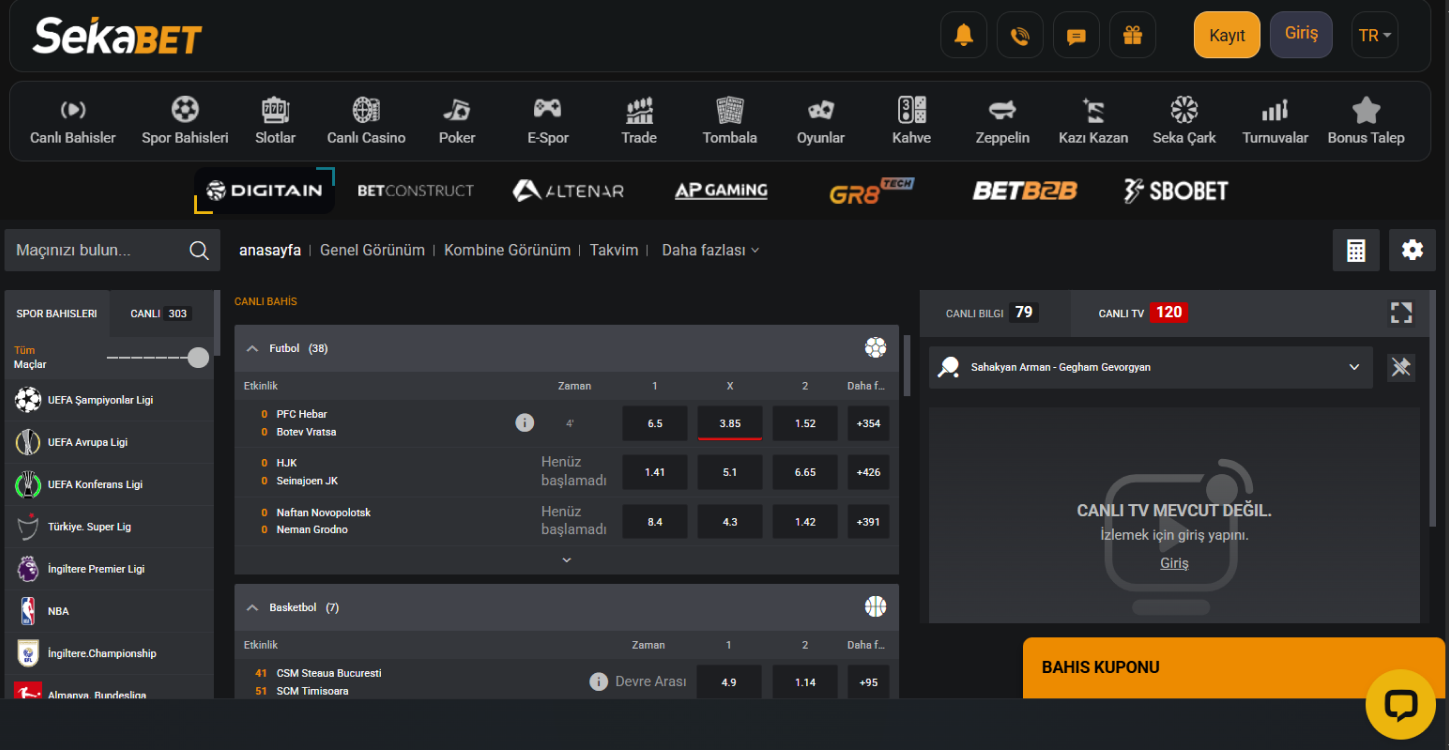Expand +391 markets for Naftan Novopolotsk
1449x750 pixels.
coord(868,521)
